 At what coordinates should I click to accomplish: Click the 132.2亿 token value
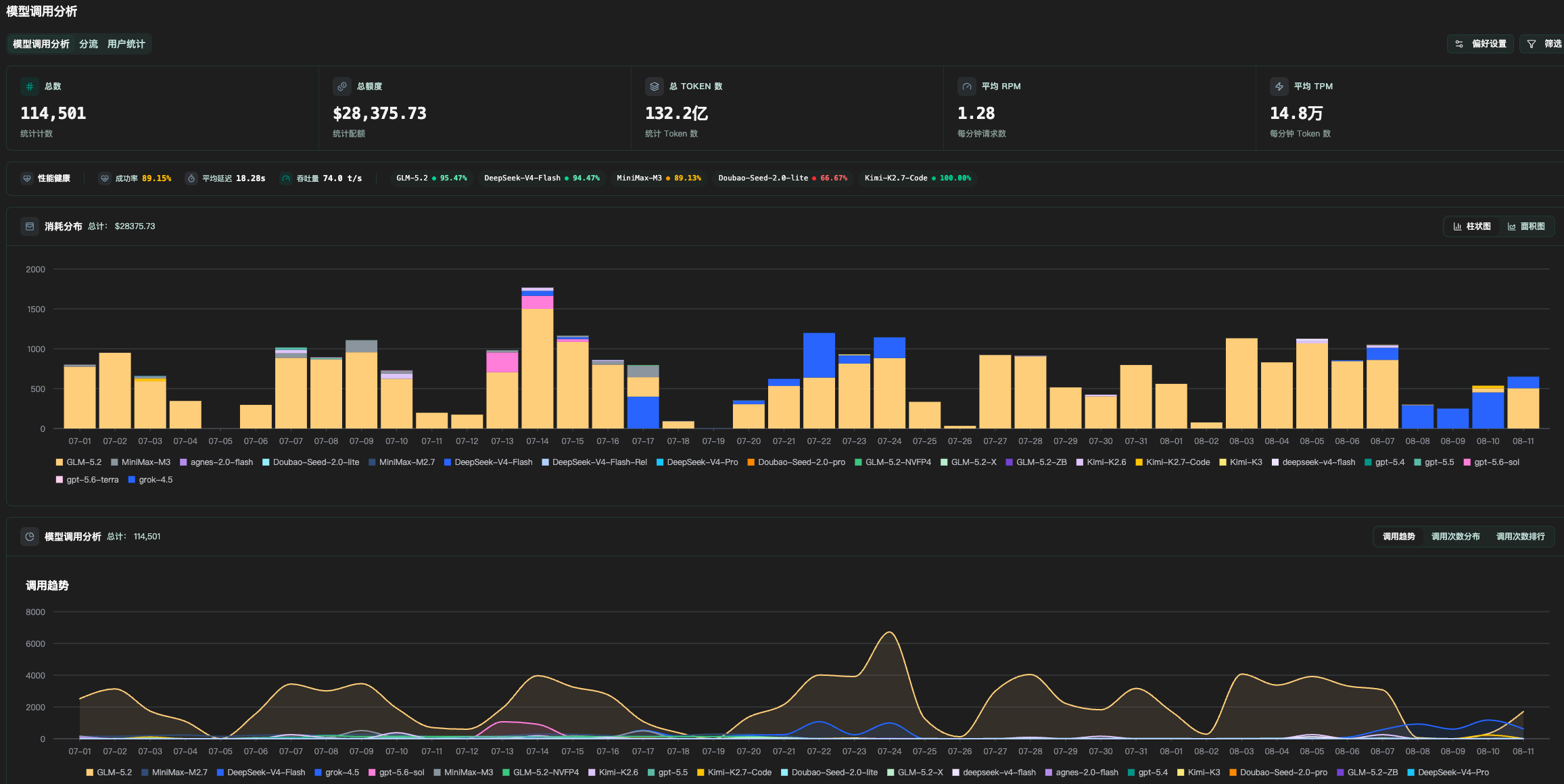676,114
